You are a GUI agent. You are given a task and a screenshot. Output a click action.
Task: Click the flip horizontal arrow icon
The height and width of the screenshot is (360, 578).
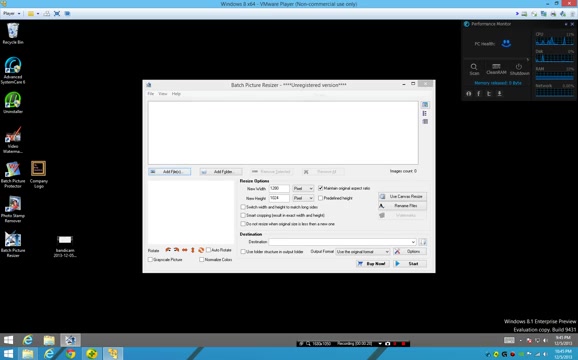point(185,250)
